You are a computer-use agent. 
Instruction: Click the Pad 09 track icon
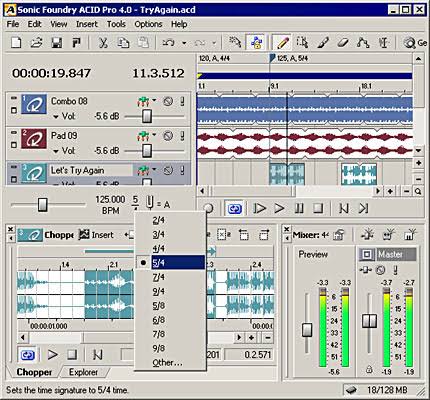pos(34,139)
